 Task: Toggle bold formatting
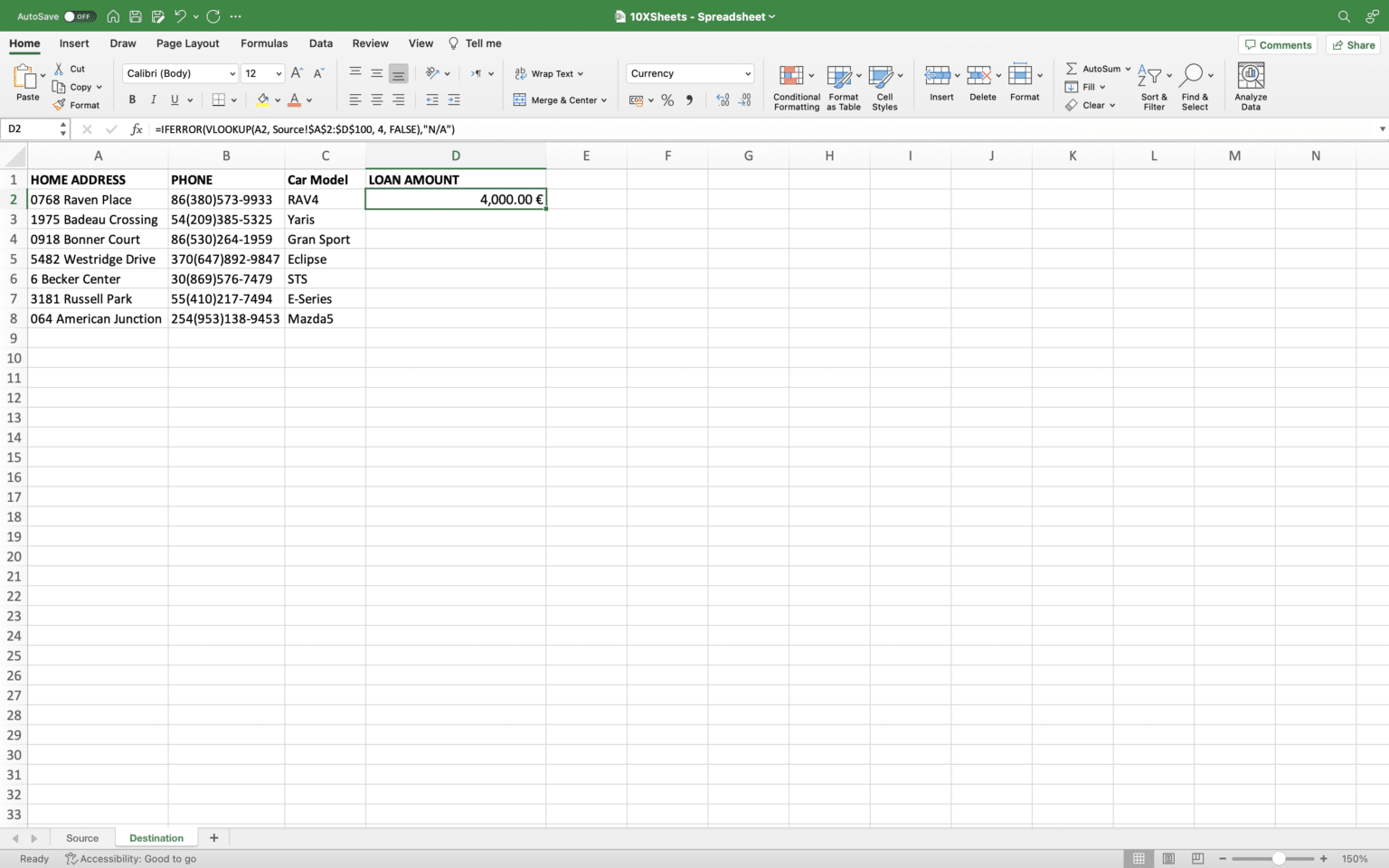point(132,99)
